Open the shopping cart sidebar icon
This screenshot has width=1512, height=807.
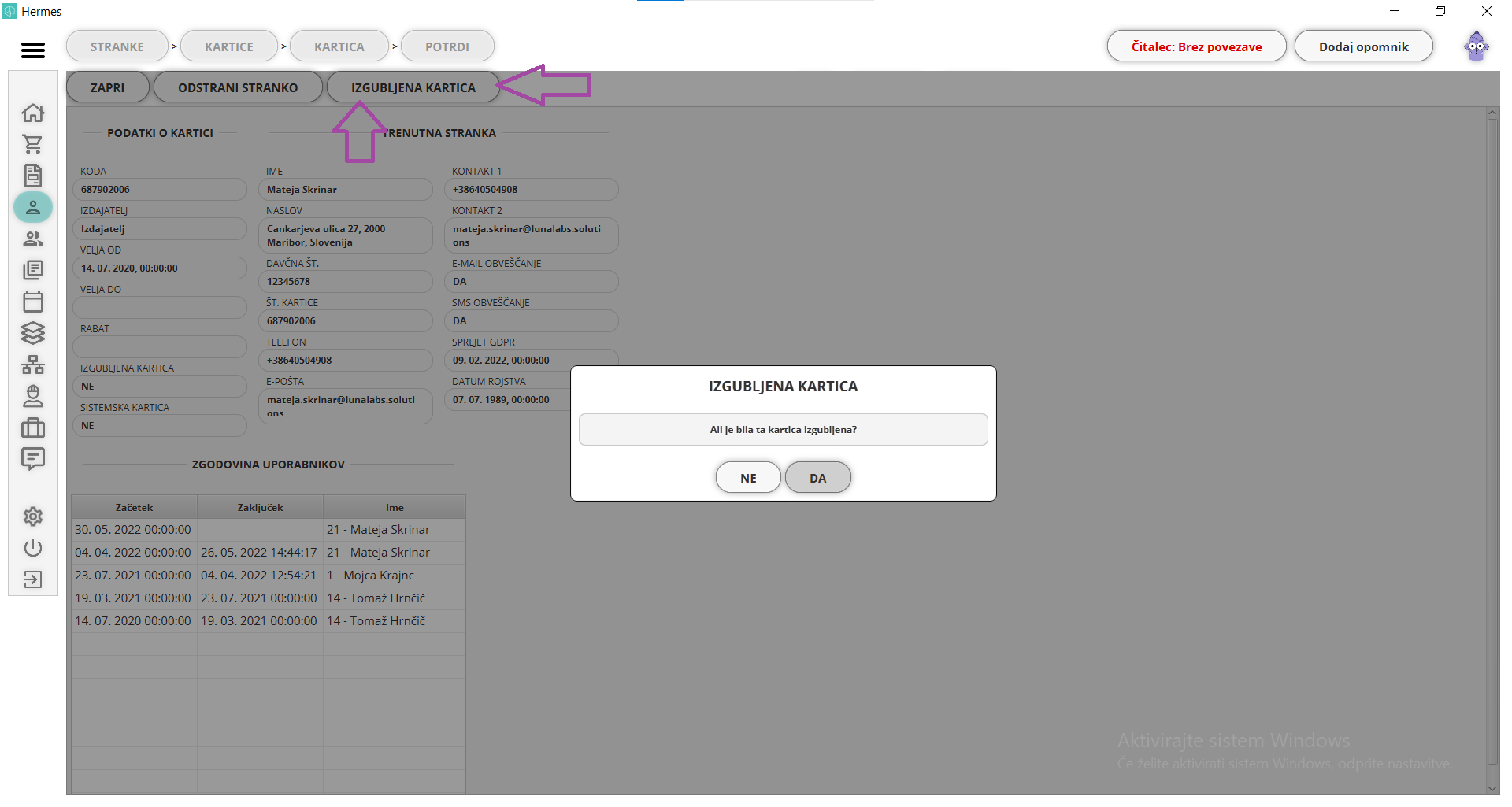pyautogui.click(x=33, y=144)
